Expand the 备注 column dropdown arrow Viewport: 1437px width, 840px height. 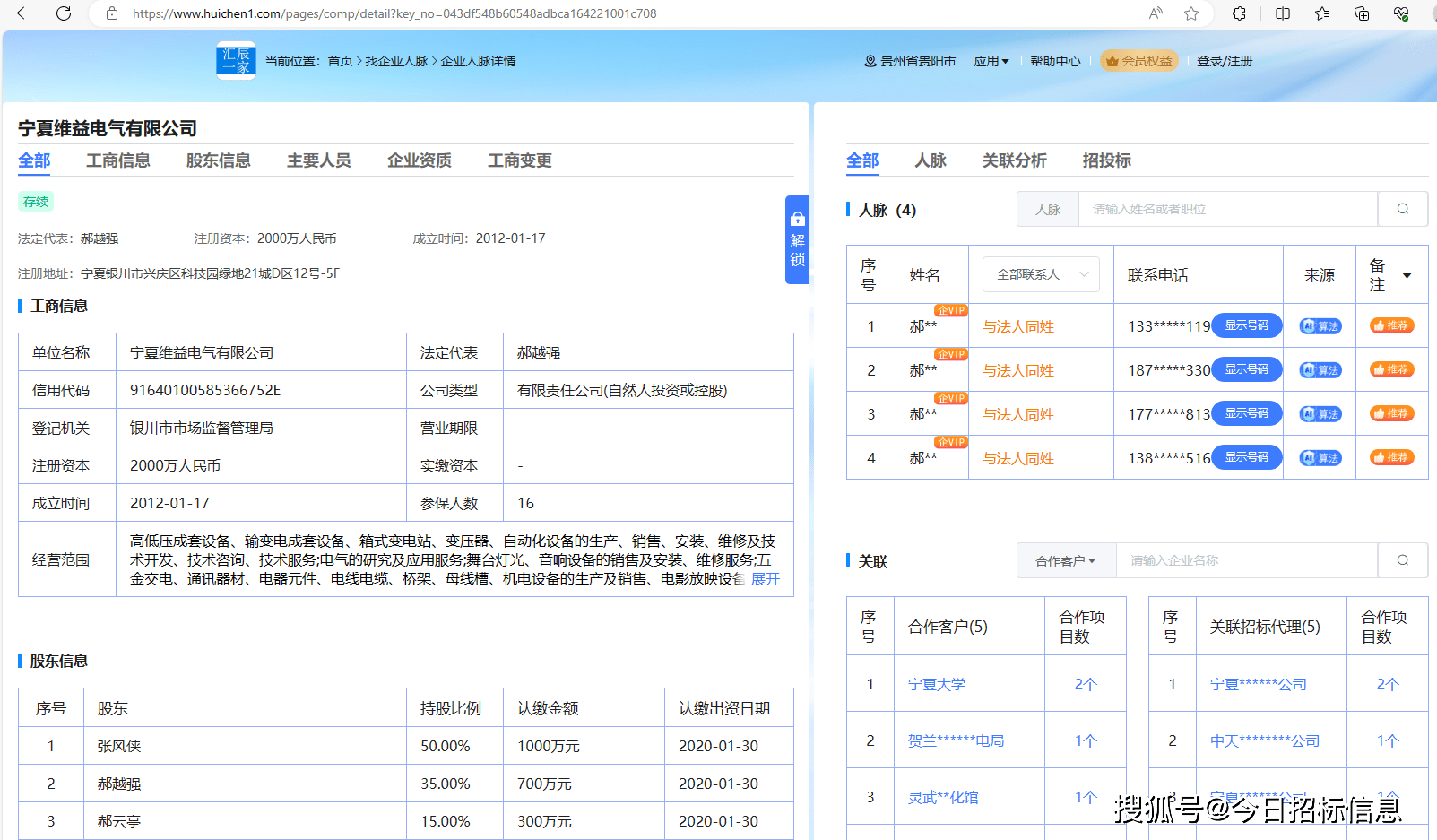[1407, 275]
